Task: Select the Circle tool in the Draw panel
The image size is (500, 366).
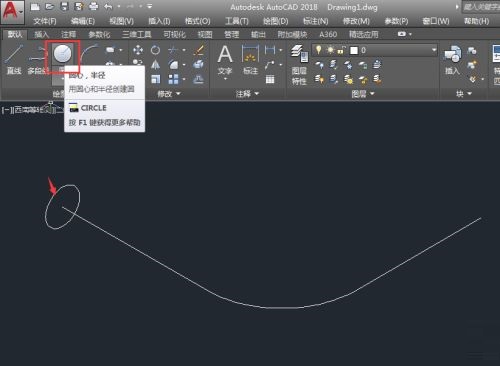Action: pos(63,54)
